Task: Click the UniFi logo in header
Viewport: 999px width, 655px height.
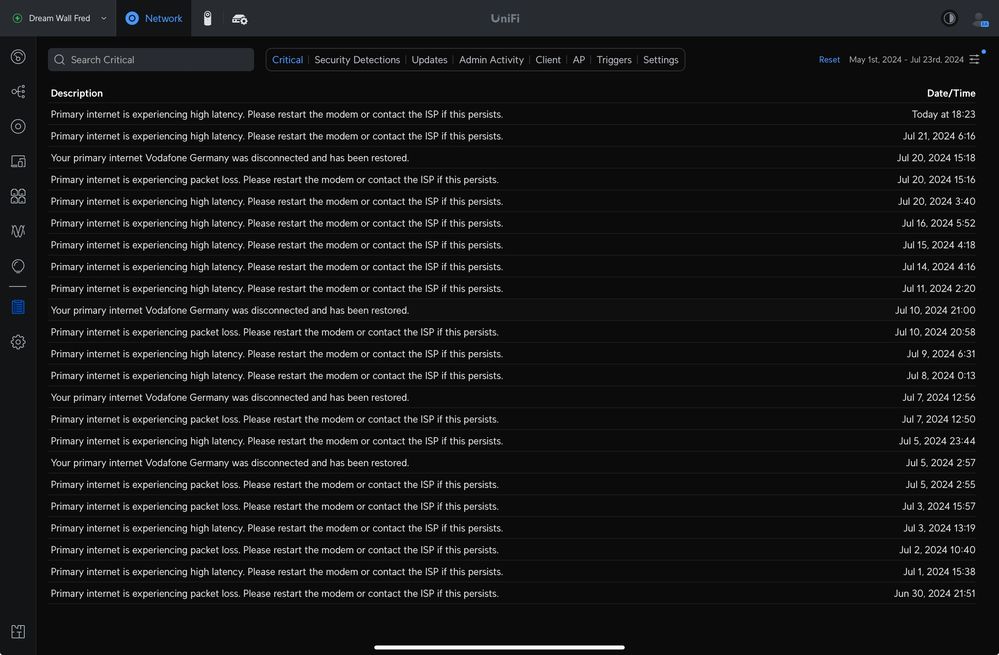Action: click(x=505, y=18)
